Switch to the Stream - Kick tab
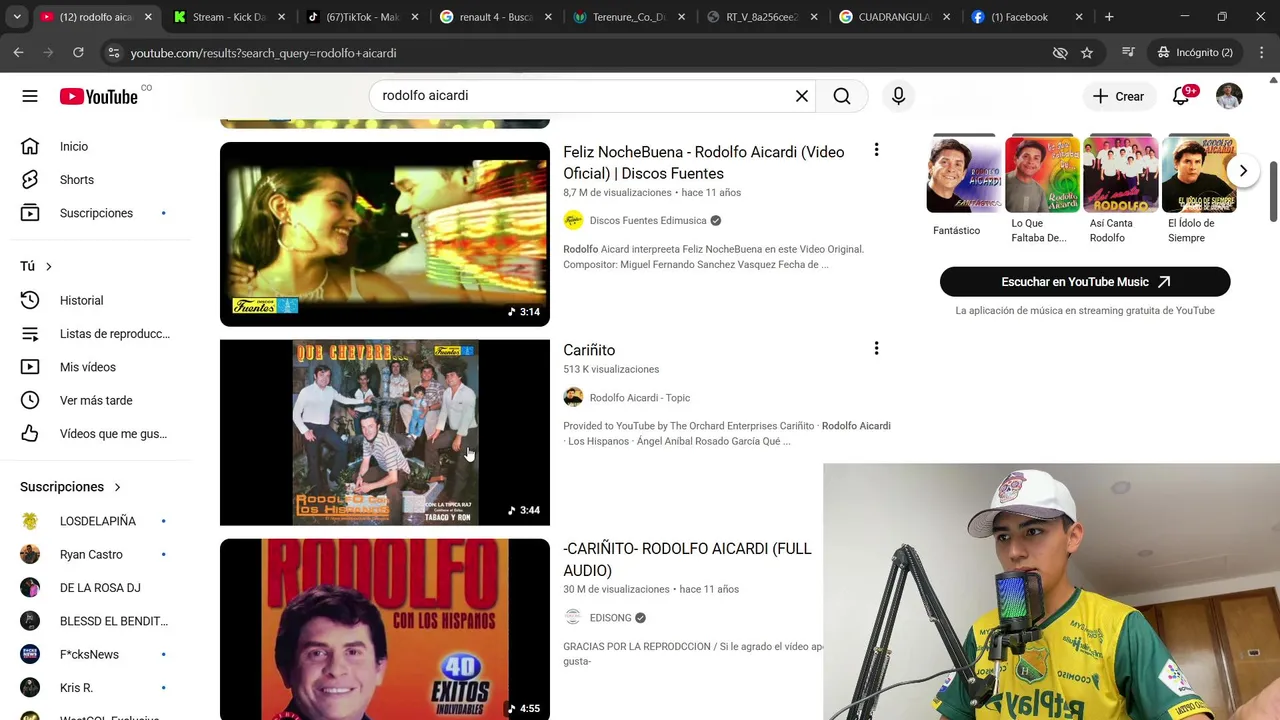1280x720 pixels. pyautogui.click(x=229, y=17)
